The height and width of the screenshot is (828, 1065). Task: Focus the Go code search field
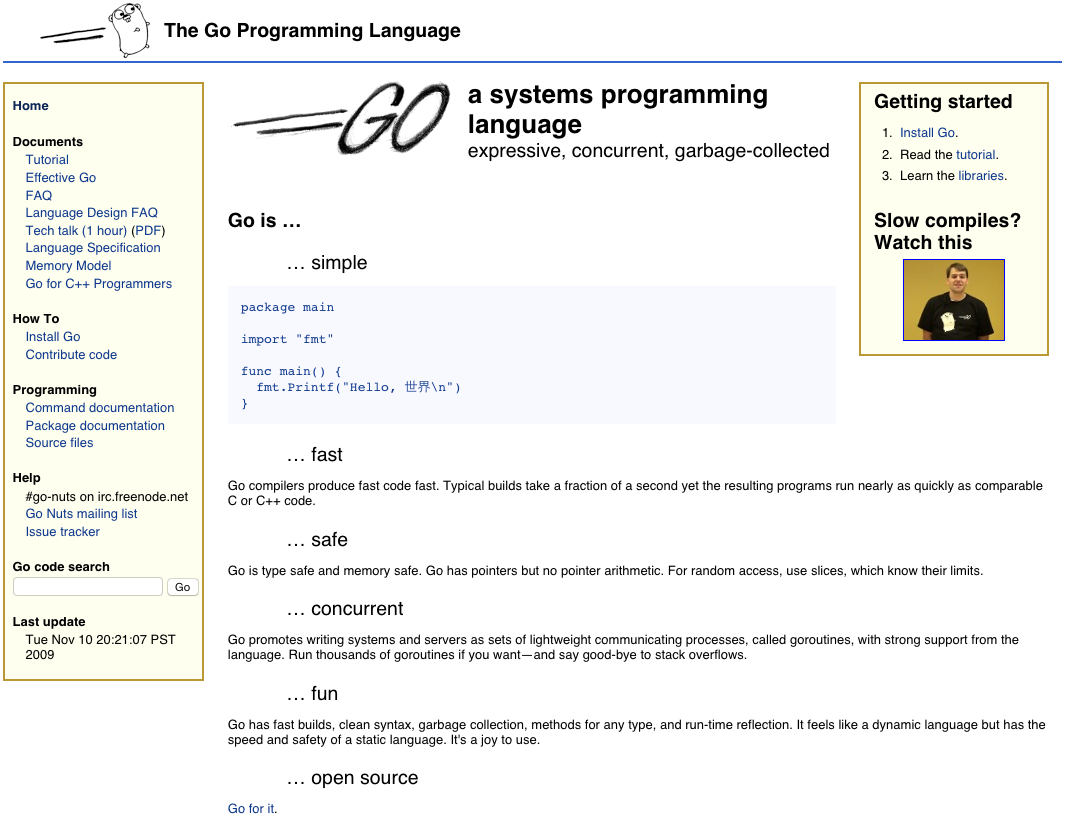point(88,587)
